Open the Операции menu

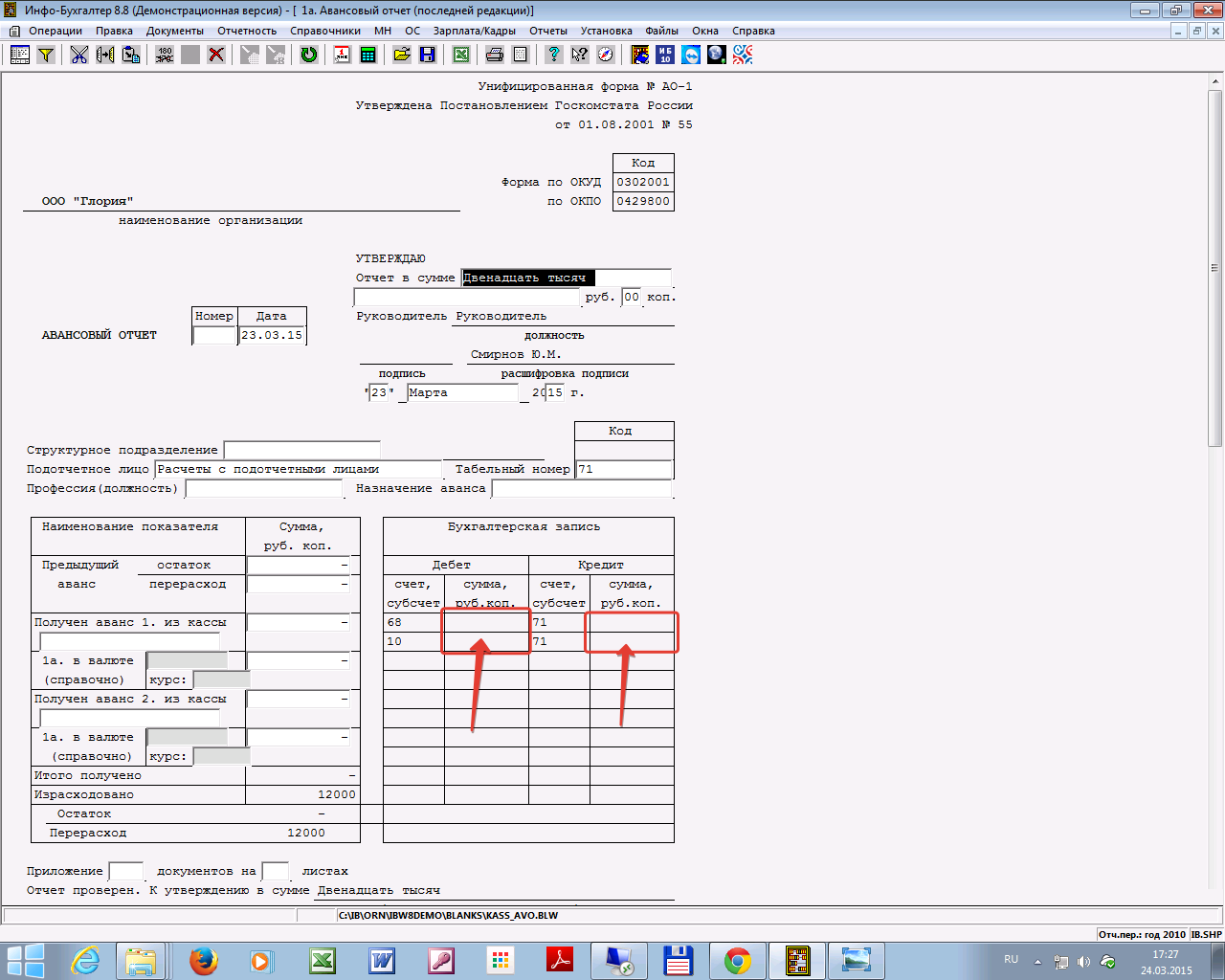(x=55, y=31)
